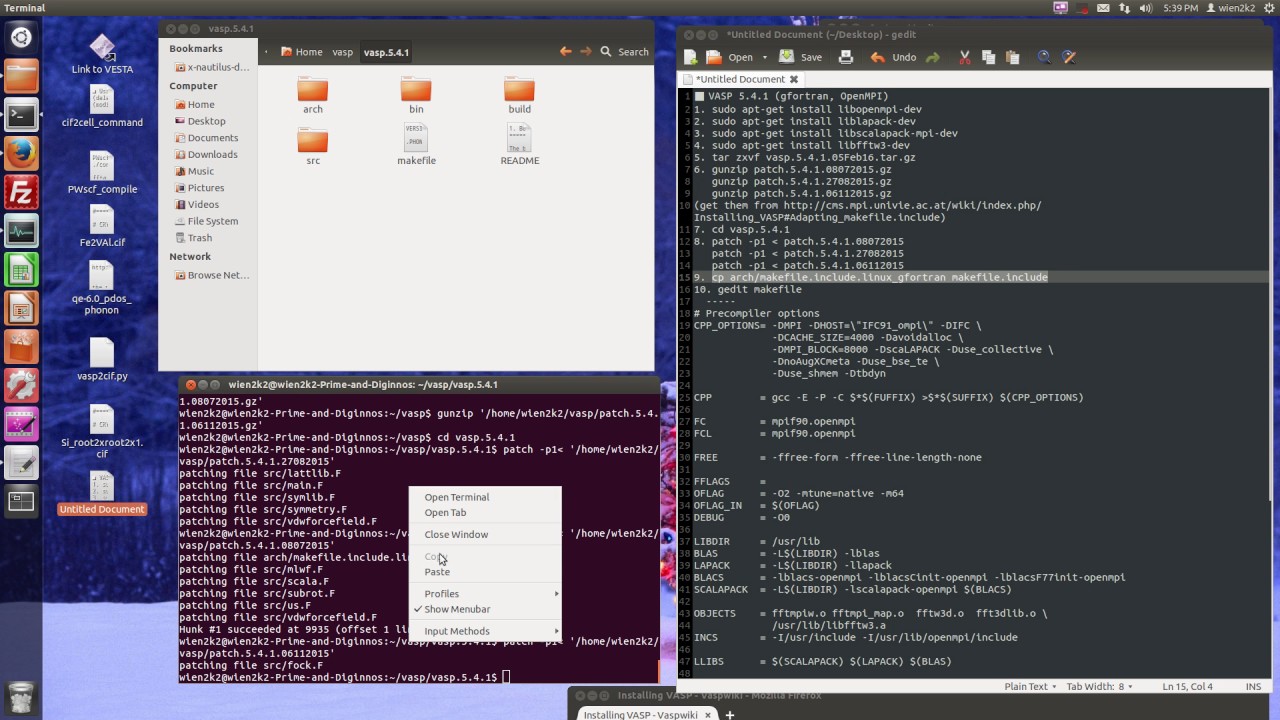Open LibreOffice Calc from the launcher
Image resolution: width=1280 pixels, height=720 pixels.
click(x=21, y=270)
